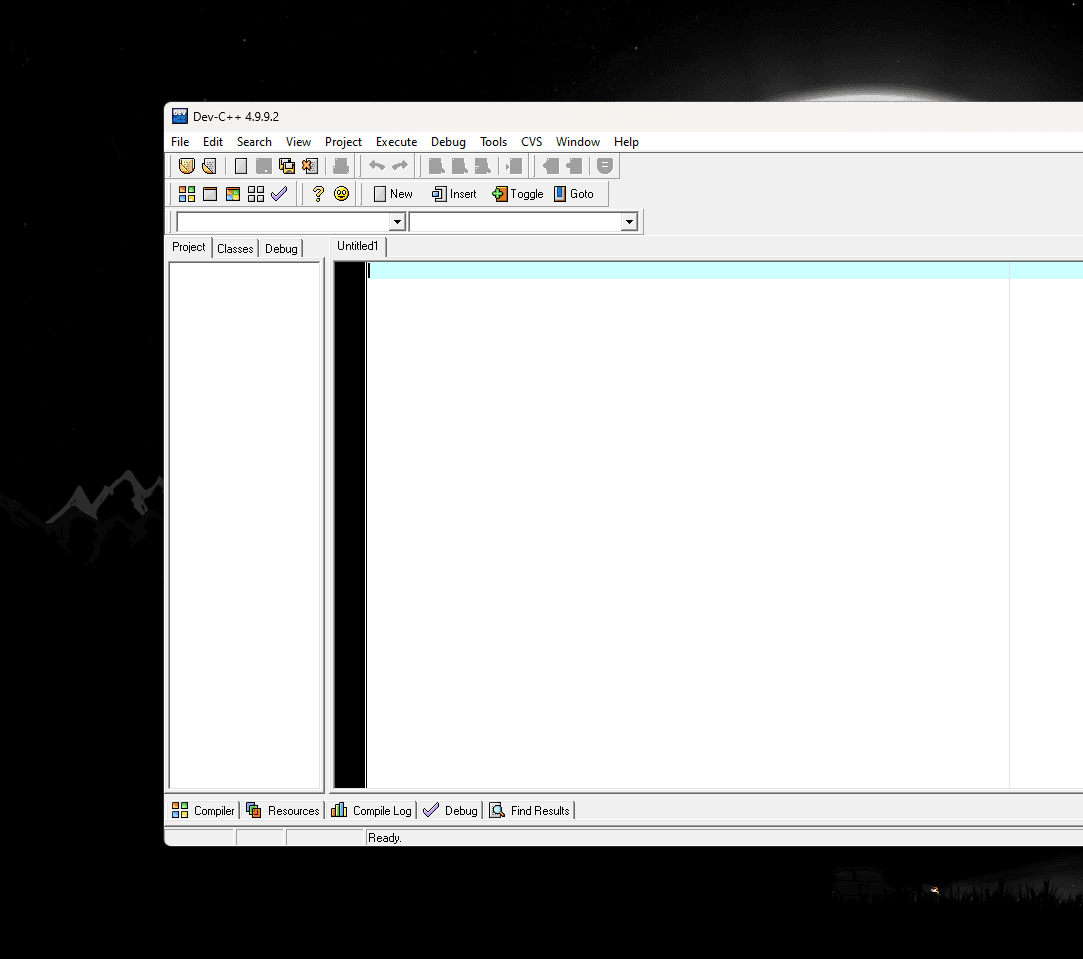Open the Compiler tab at the bottom
Viewport: 1083px width, 959px height.
(204, 810)
